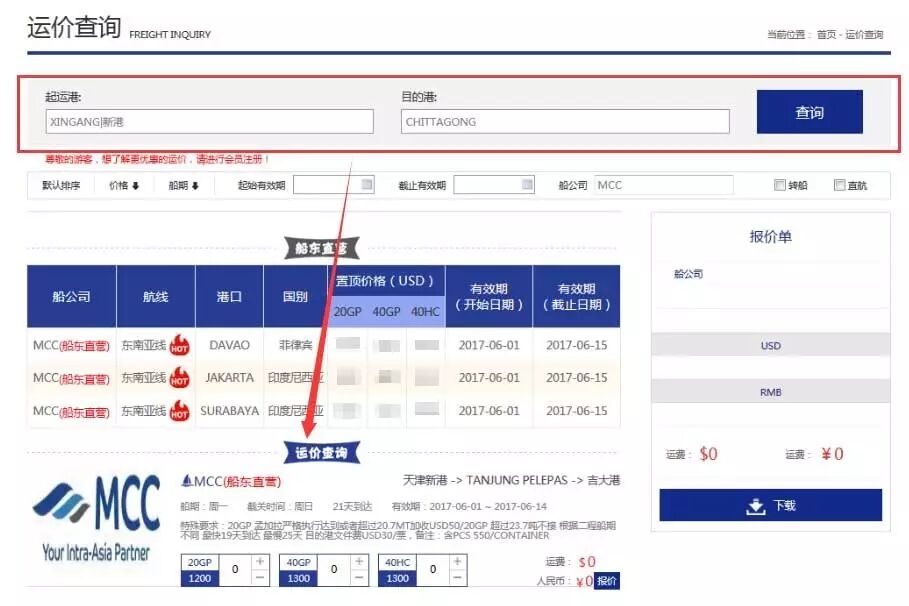Click the 40GP quantity input
Screen dimensions: 909x606
tap(334, 569)
